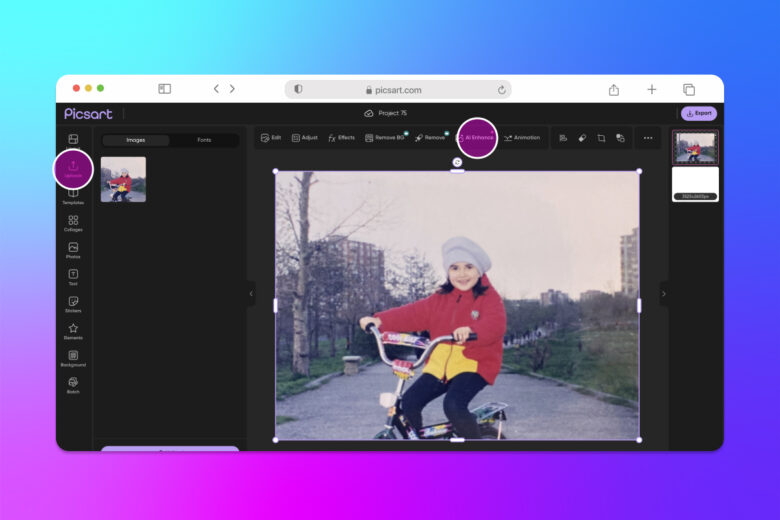The width and height of the screenshot is (780, 520).
Task: Open the Effects tool
Action: pos(341,138)
